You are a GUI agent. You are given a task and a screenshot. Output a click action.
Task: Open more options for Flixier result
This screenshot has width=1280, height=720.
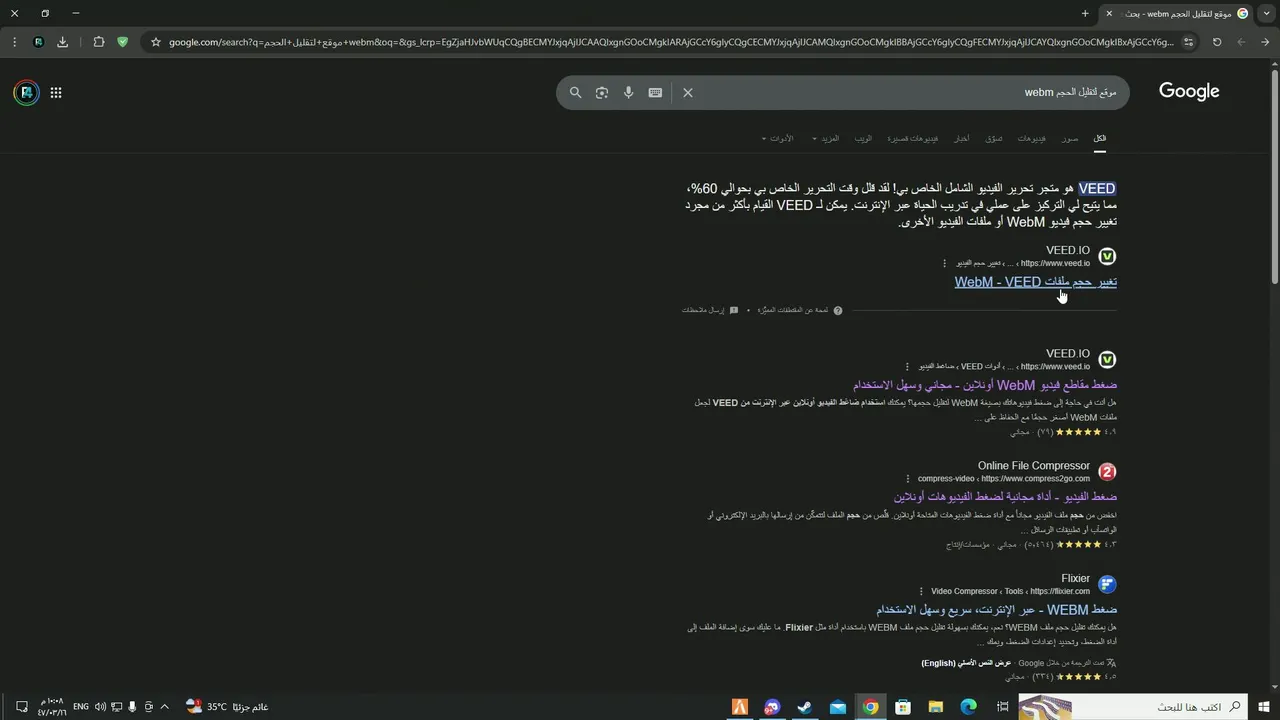click(921, 591)
